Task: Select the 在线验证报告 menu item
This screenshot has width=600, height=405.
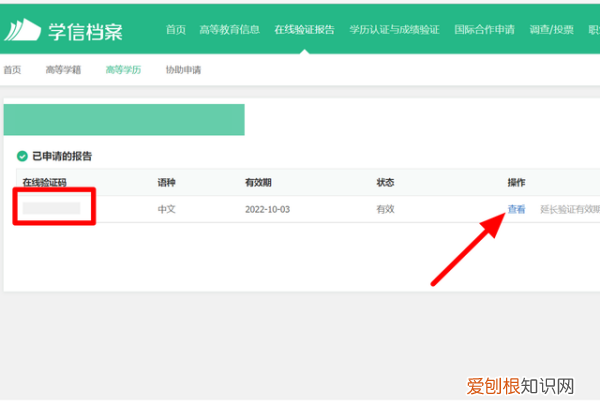Action: coord(304,29)
